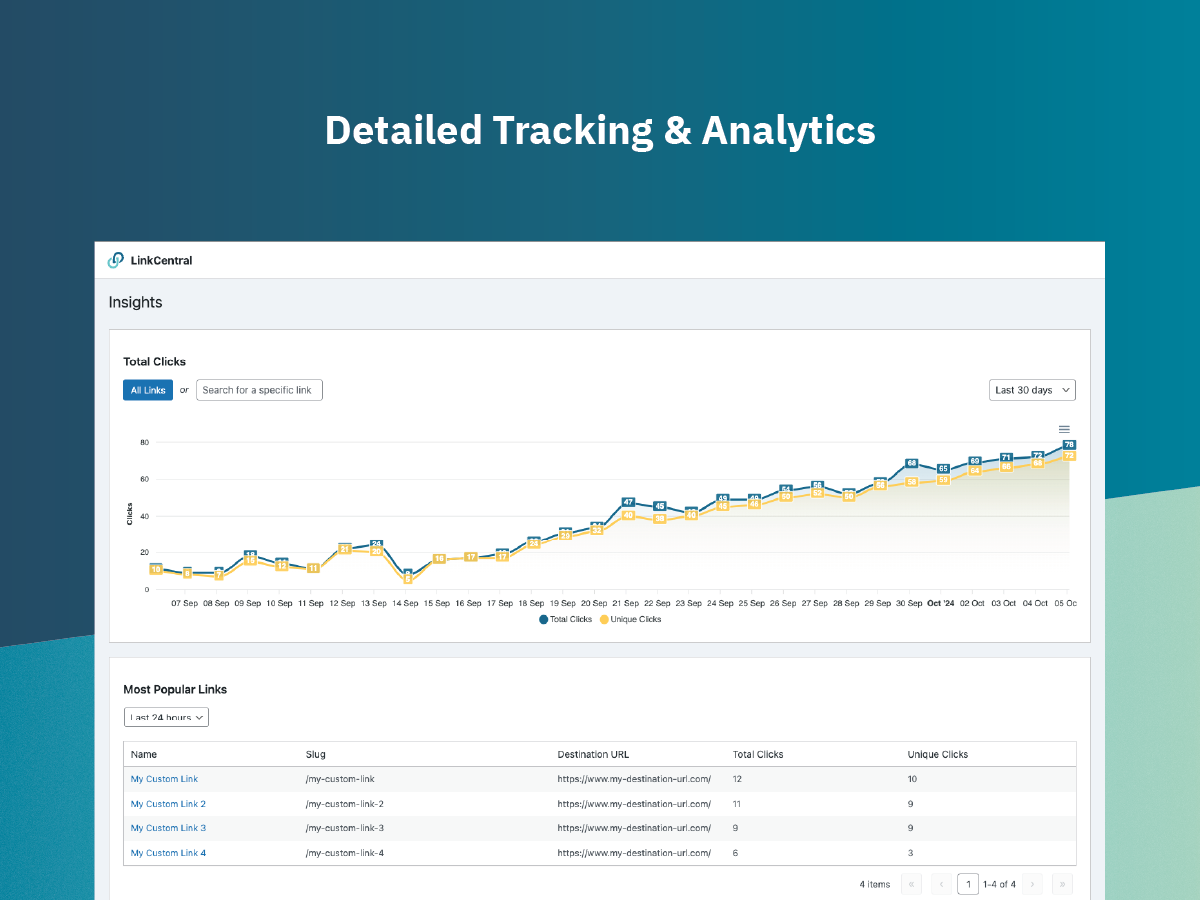The width and height of the screenshot is (1200, 900).
Task: Open the My Custom Link 2 link
Action: click(168, 804)
